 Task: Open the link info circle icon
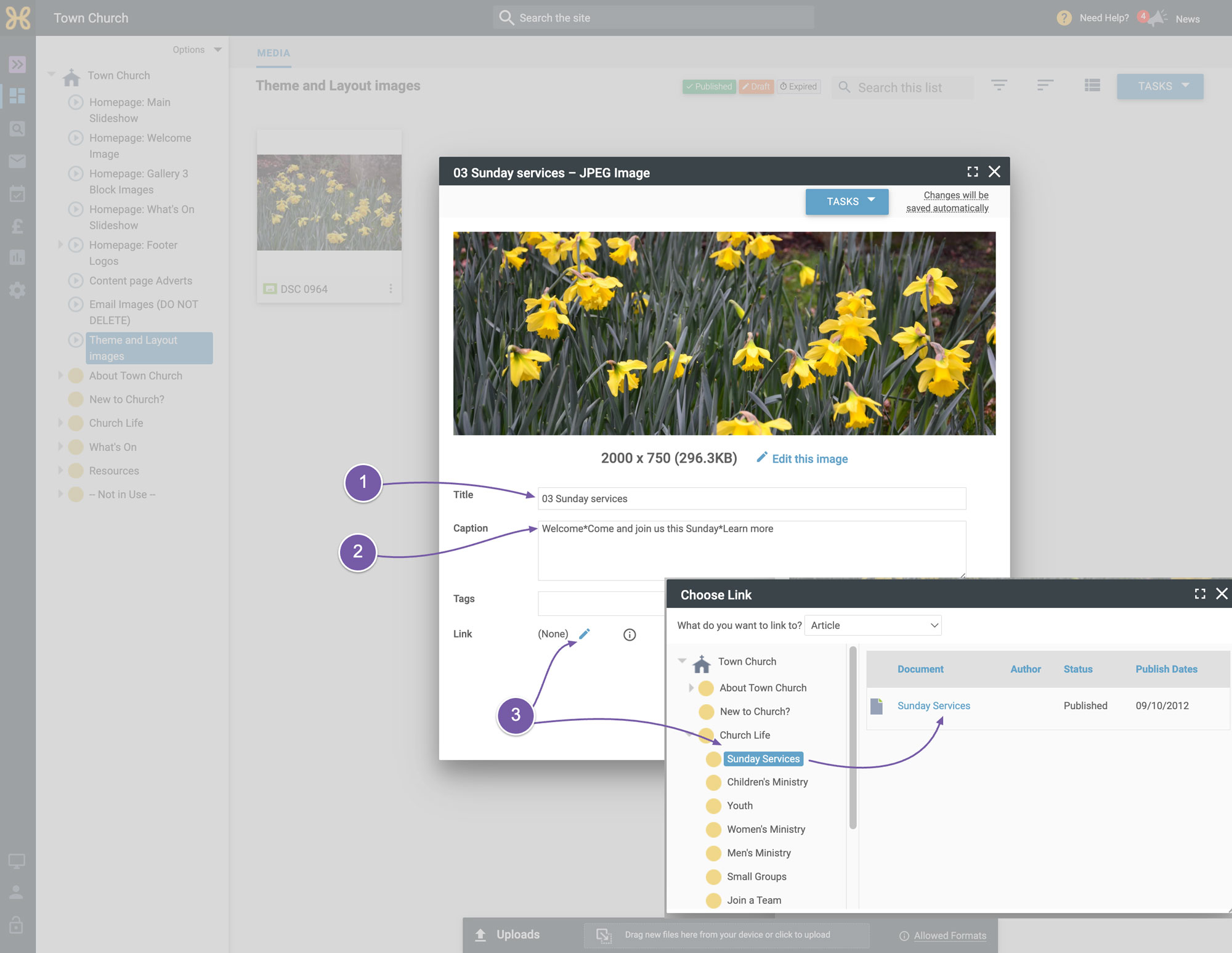coord(630,635)
